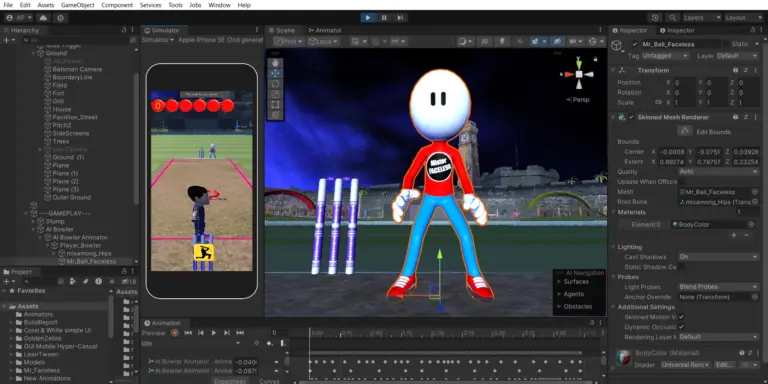Toggle Mr_Ball_Faceless active checkbox
768x384 pixels.
point(635,44)
